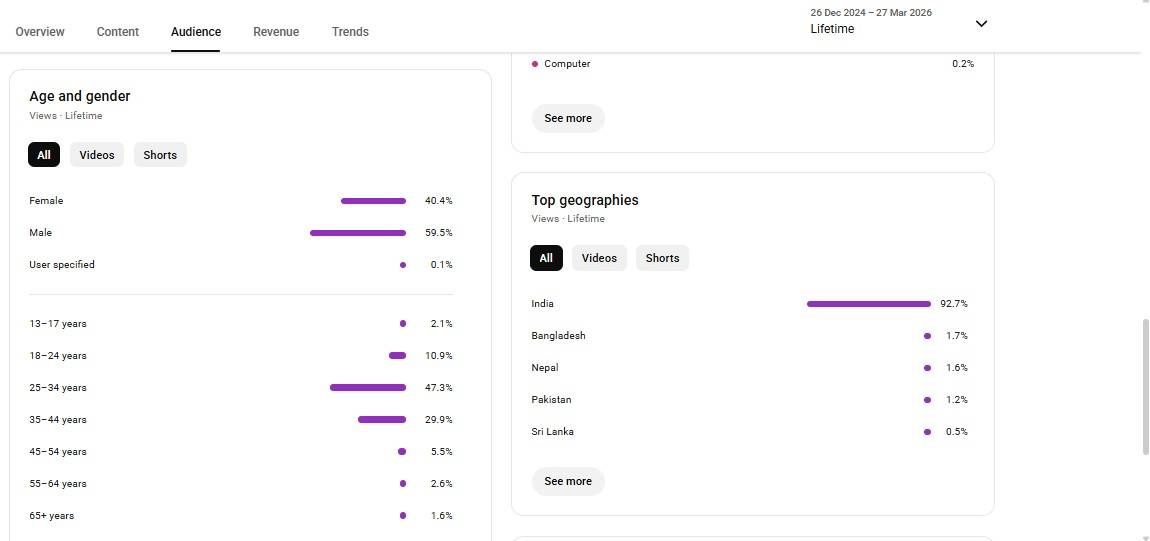The width and height of the screenshot is (1150, 541).
Task: Click the 25–34 years bar
Action: pos(368,388)
